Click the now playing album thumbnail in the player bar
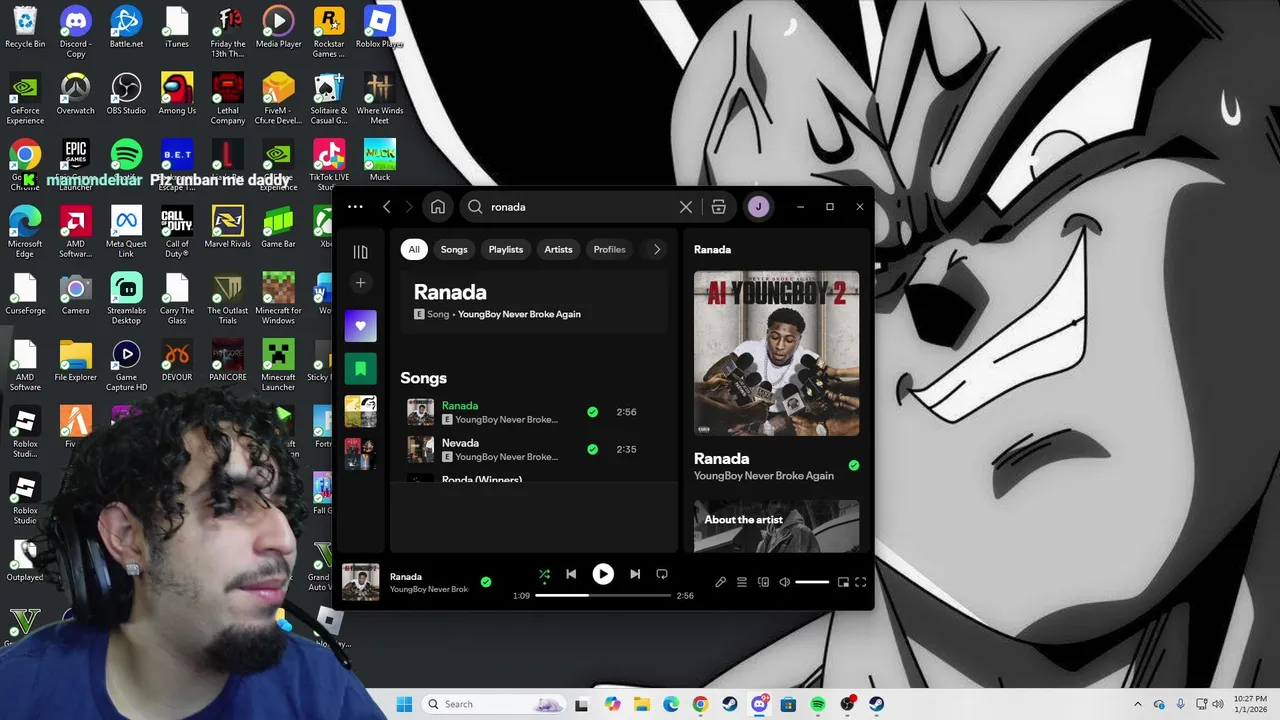1280x720 pixels. pyautogui.click(x=361, y=582)
